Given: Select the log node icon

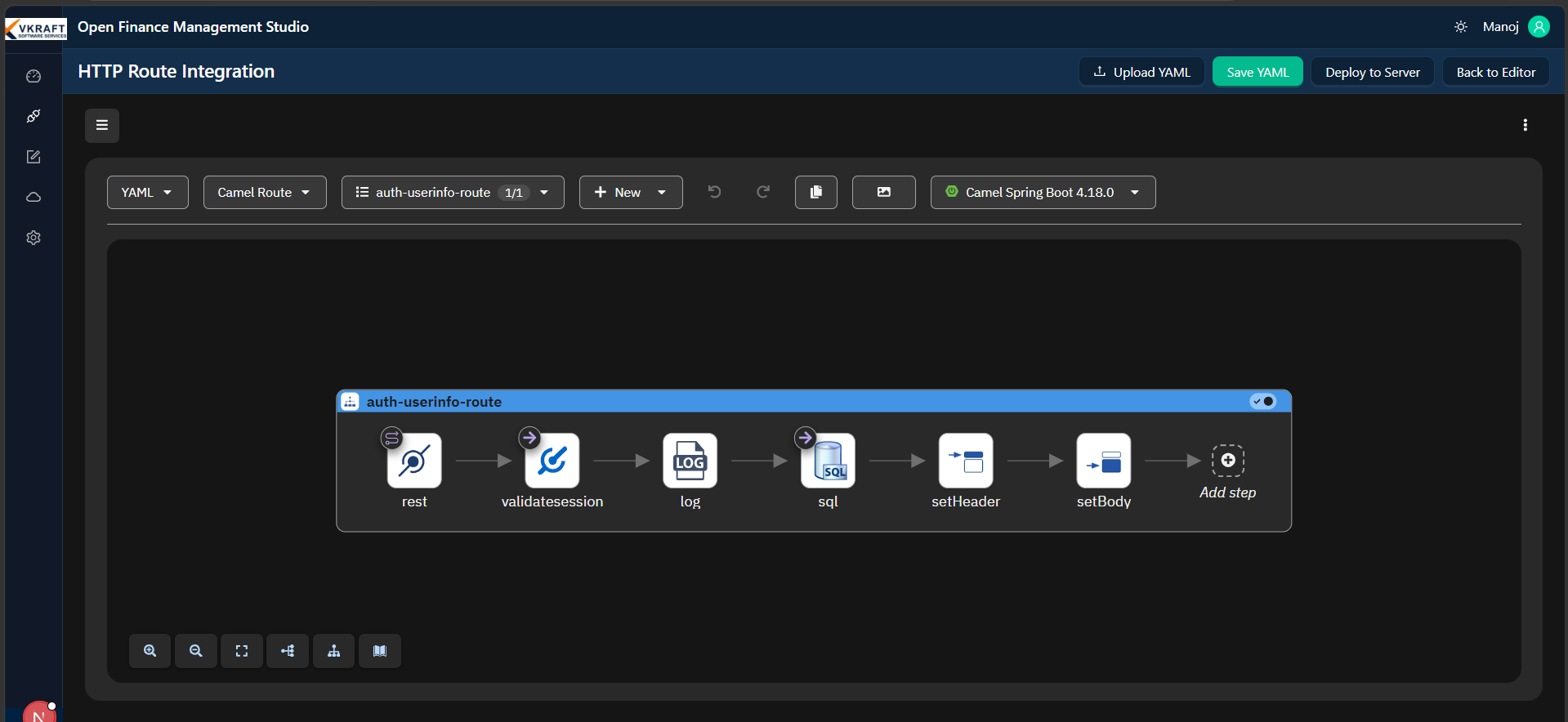Looking at the screenshot, I should coord(690,461).
